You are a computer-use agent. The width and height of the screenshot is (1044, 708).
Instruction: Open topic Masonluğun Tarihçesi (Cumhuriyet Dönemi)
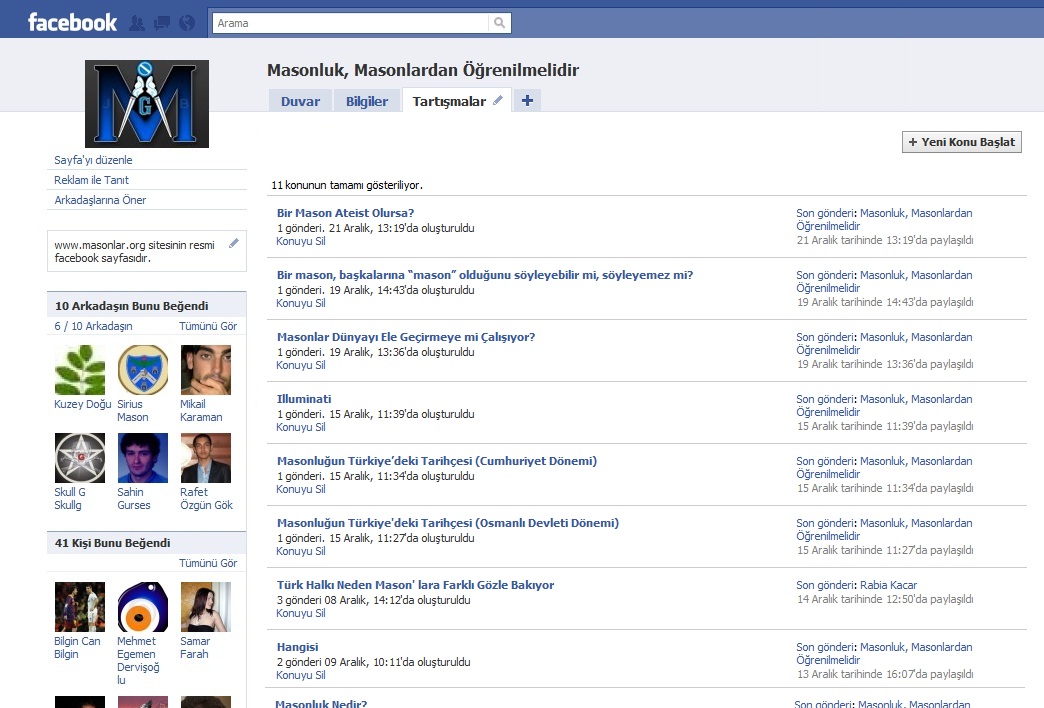point(437,461)
